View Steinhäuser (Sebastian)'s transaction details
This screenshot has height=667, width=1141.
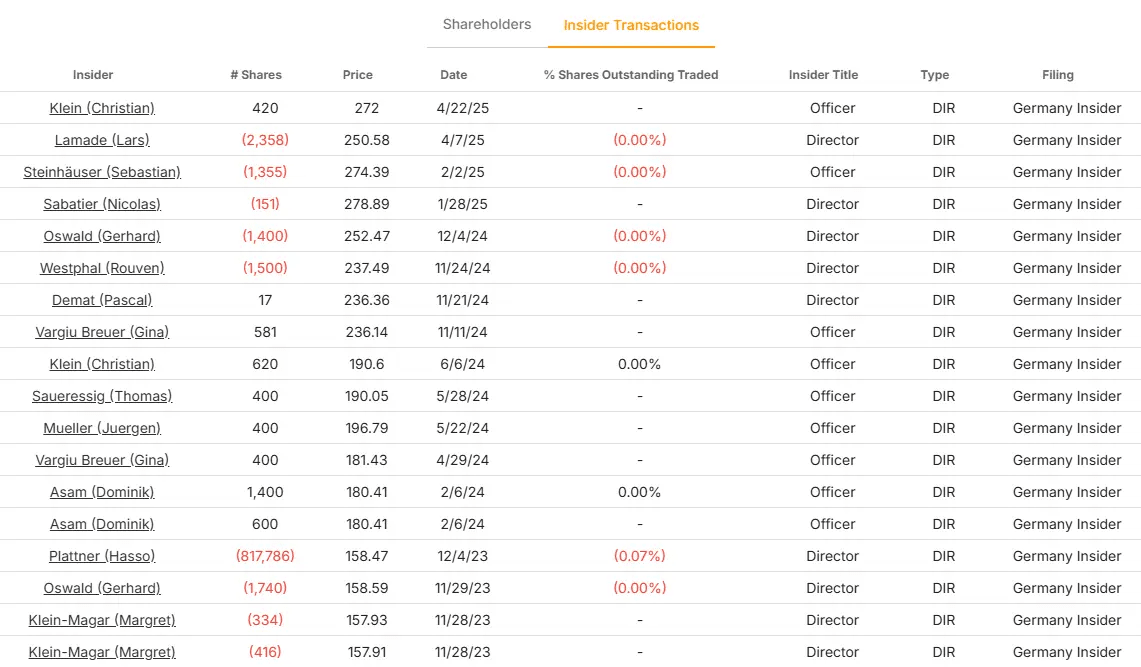pyautogui.click(x=101, y=172)
